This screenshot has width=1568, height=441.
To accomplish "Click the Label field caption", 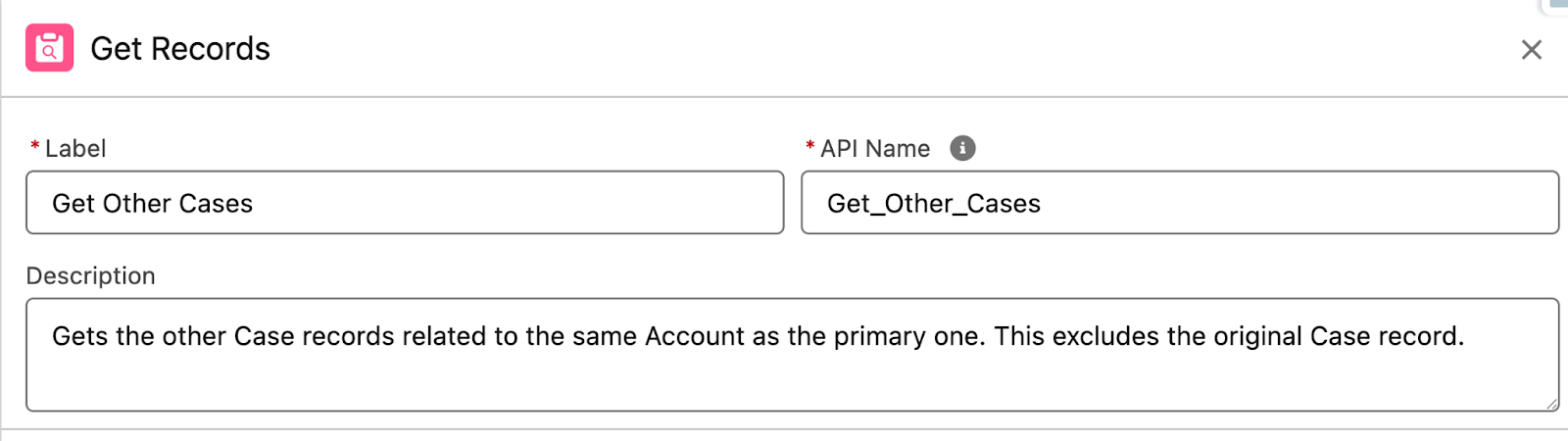I will click(75, 149).
